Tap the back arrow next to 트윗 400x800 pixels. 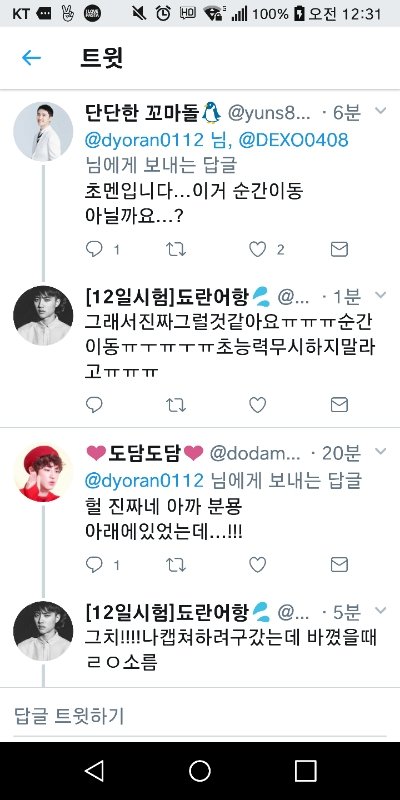click(31, 58)
